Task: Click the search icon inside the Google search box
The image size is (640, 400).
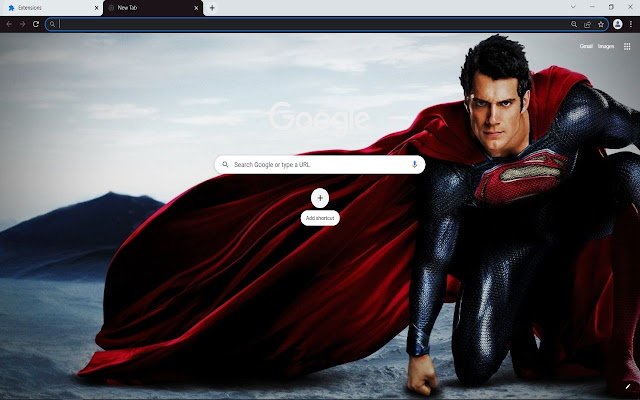Action: click(x=225, y=164)
